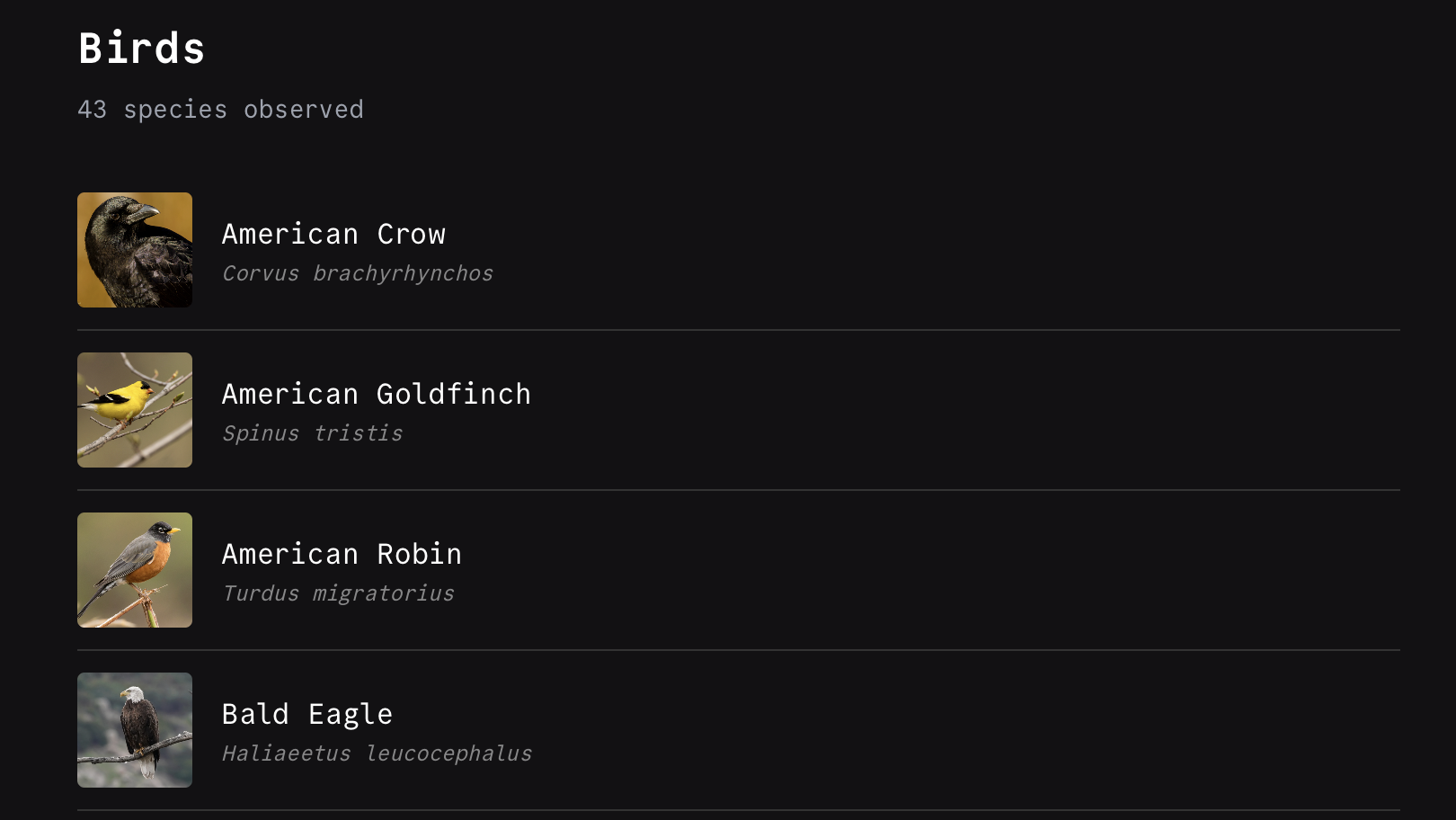Click scientific name Corvus brachyrhynchos
The width and height of the screenshot is (1456, 820).
point(358,273)
